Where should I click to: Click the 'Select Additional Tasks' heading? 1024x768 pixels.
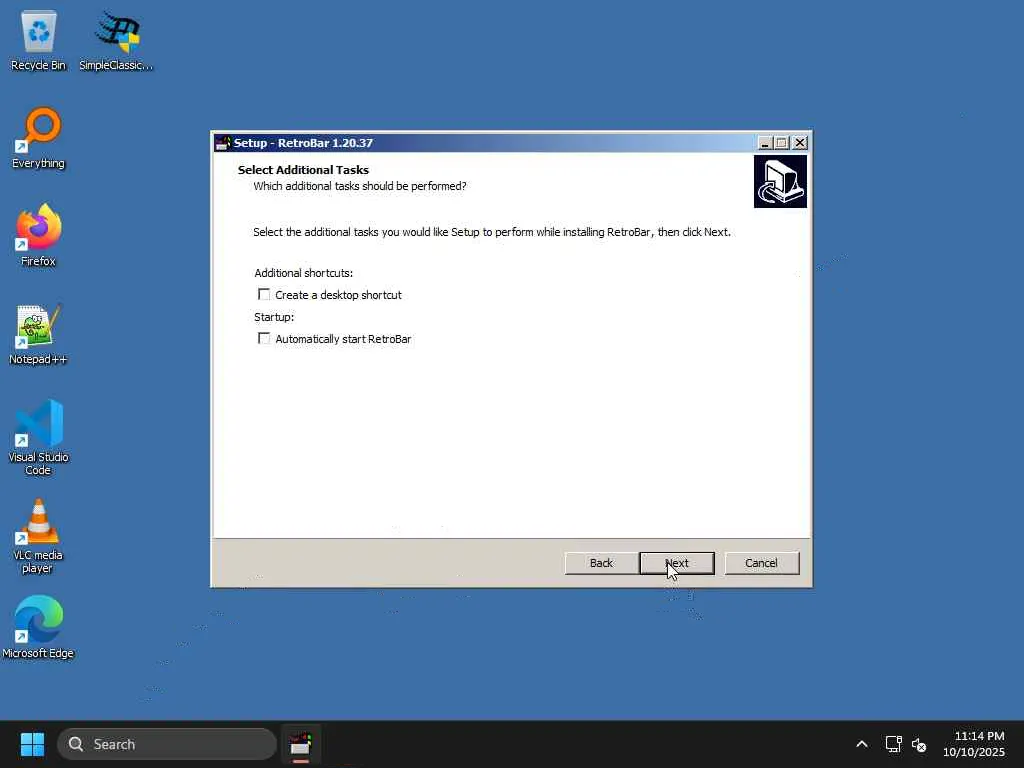pyautogui.click(x=303, y=170)
